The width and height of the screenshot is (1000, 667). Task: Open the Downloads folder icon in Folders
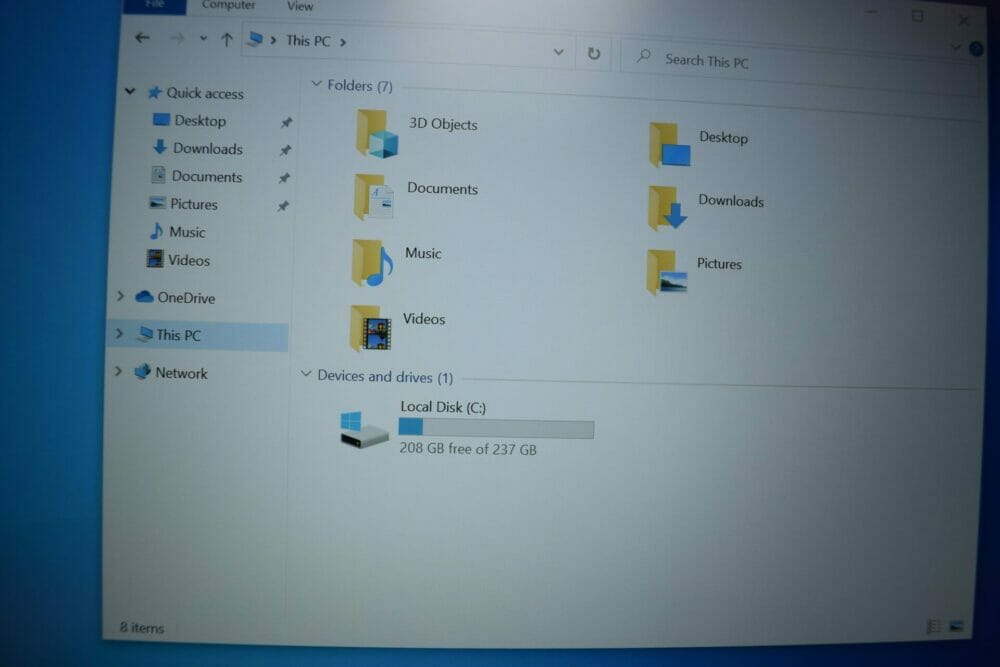668,208
